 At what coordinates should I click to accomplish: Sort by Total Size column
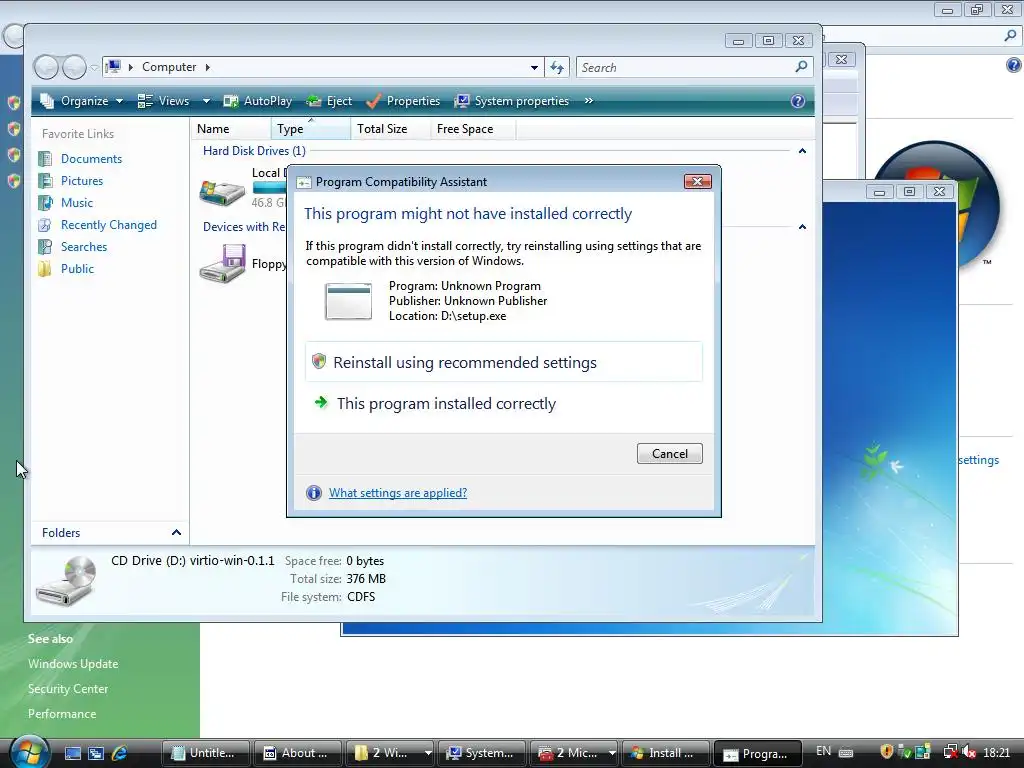(x=390, y=129)
